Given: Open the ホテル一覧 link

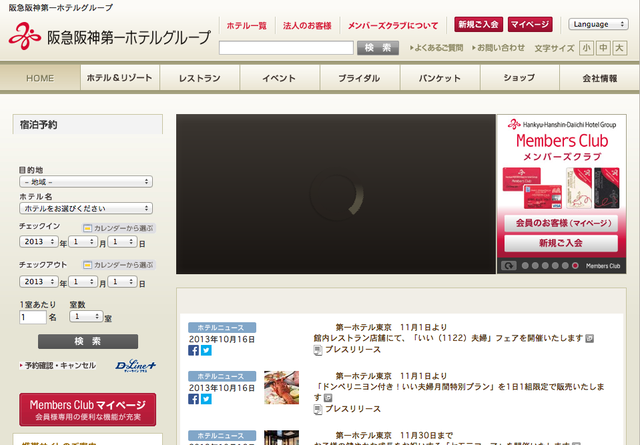Looking at the screenshot, I should [x=247, y=26].
